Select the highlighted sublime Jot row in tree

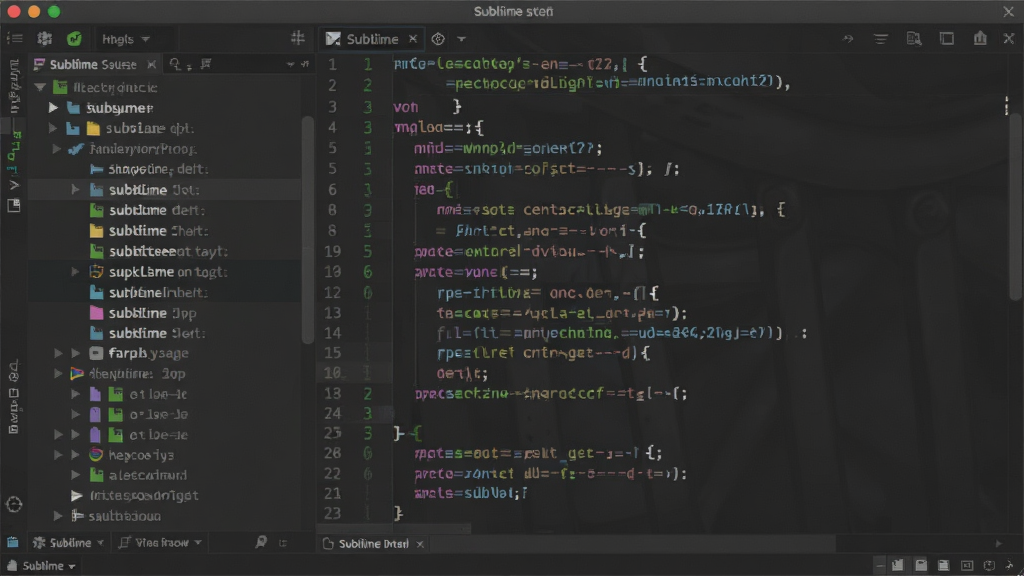click(x=165, y=189)
